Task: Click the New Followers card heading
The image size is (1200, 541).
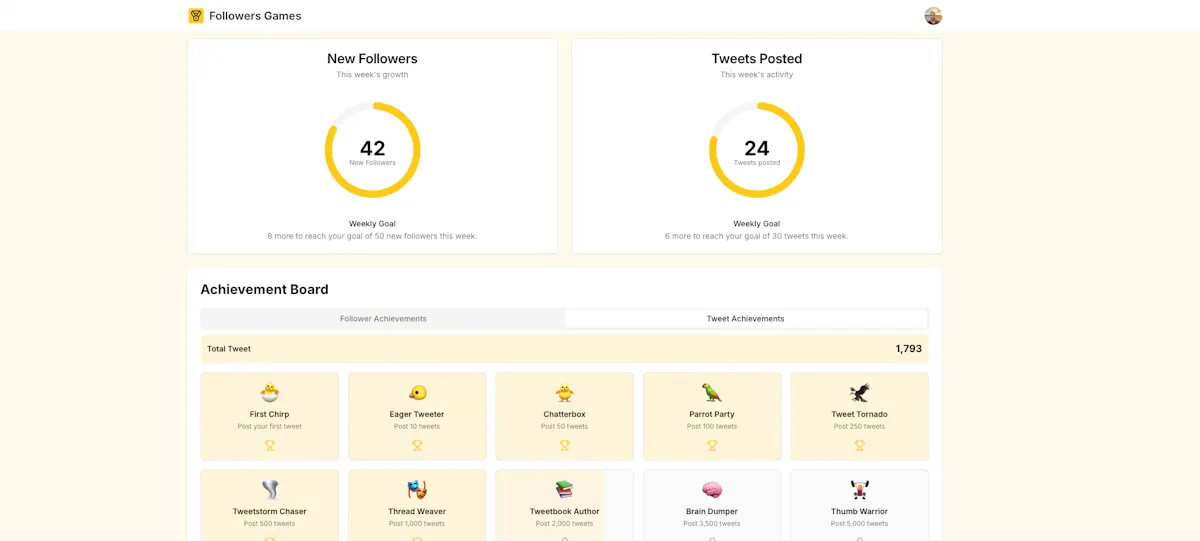Action: (373, 59)
